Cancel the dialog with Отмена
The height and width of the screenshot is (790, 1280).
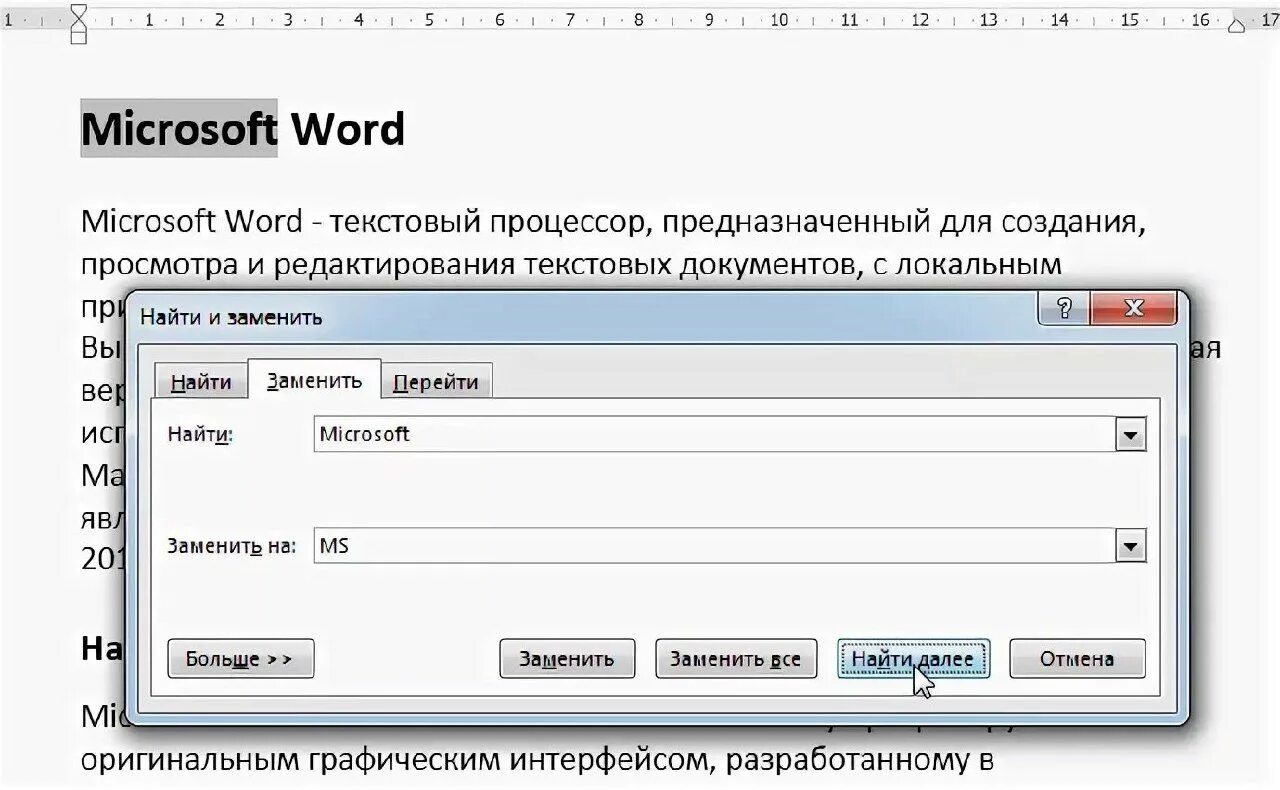[x=1077, y=659]
